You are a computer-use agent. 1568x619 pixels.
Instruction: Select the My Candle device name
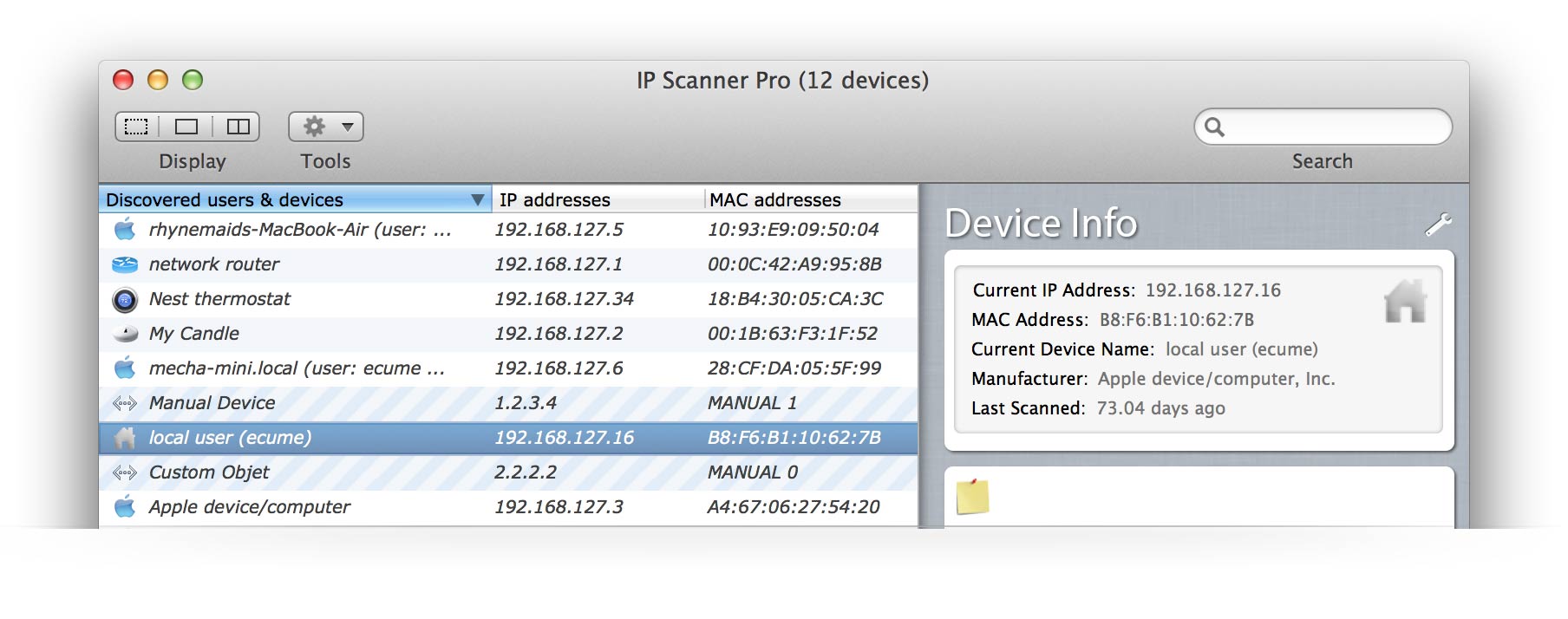(194, 334)
